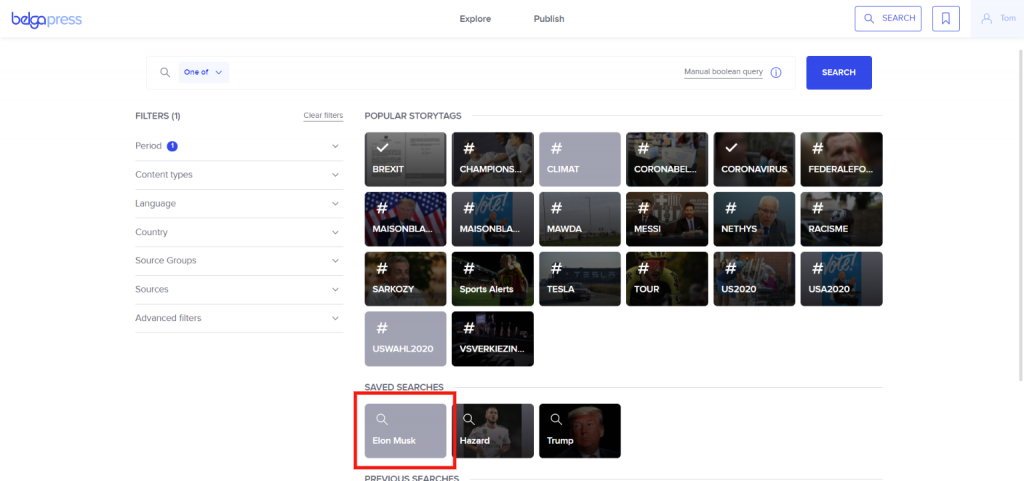Deselect the checked BREXIT storytag
The width and height of the screenshot is (1024, 481).
coord(406,159)
